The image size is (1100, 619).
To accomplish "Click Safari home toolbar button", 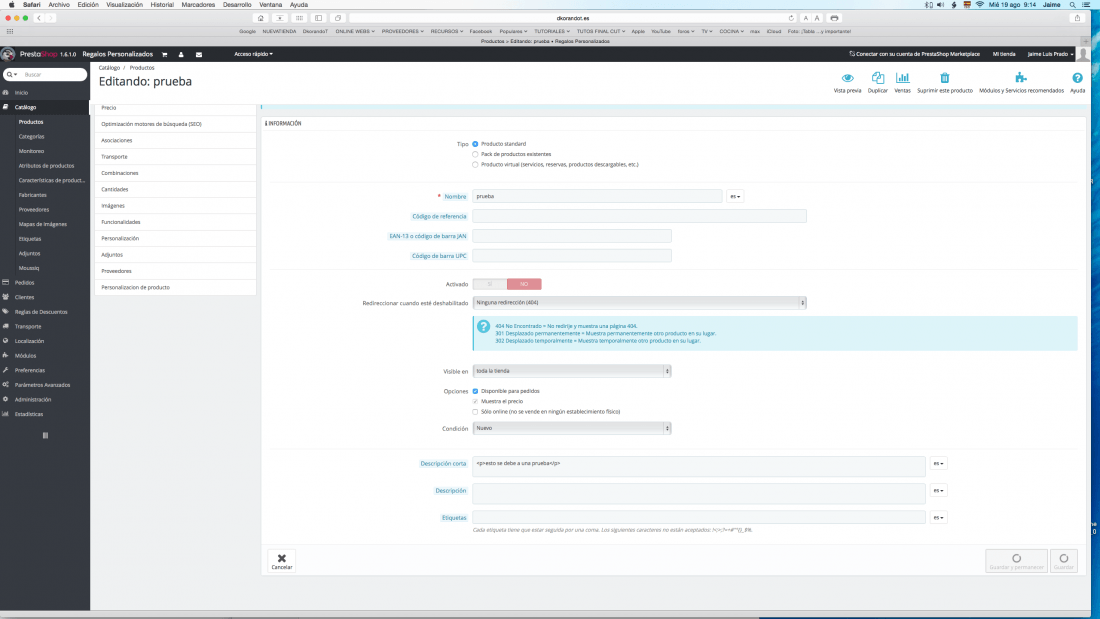I will pyautogui.click(x=260, y=18).
